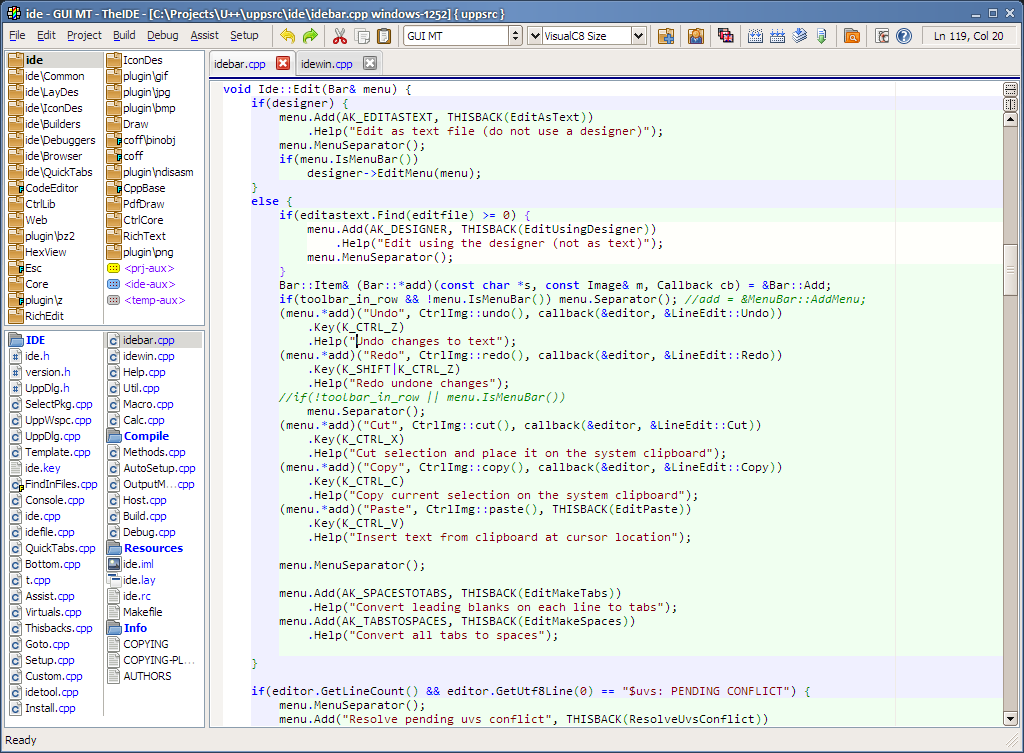Split editor horizontally with top-right icon
Viewport: 1024px width, 753px height.
coord(1010,90)
